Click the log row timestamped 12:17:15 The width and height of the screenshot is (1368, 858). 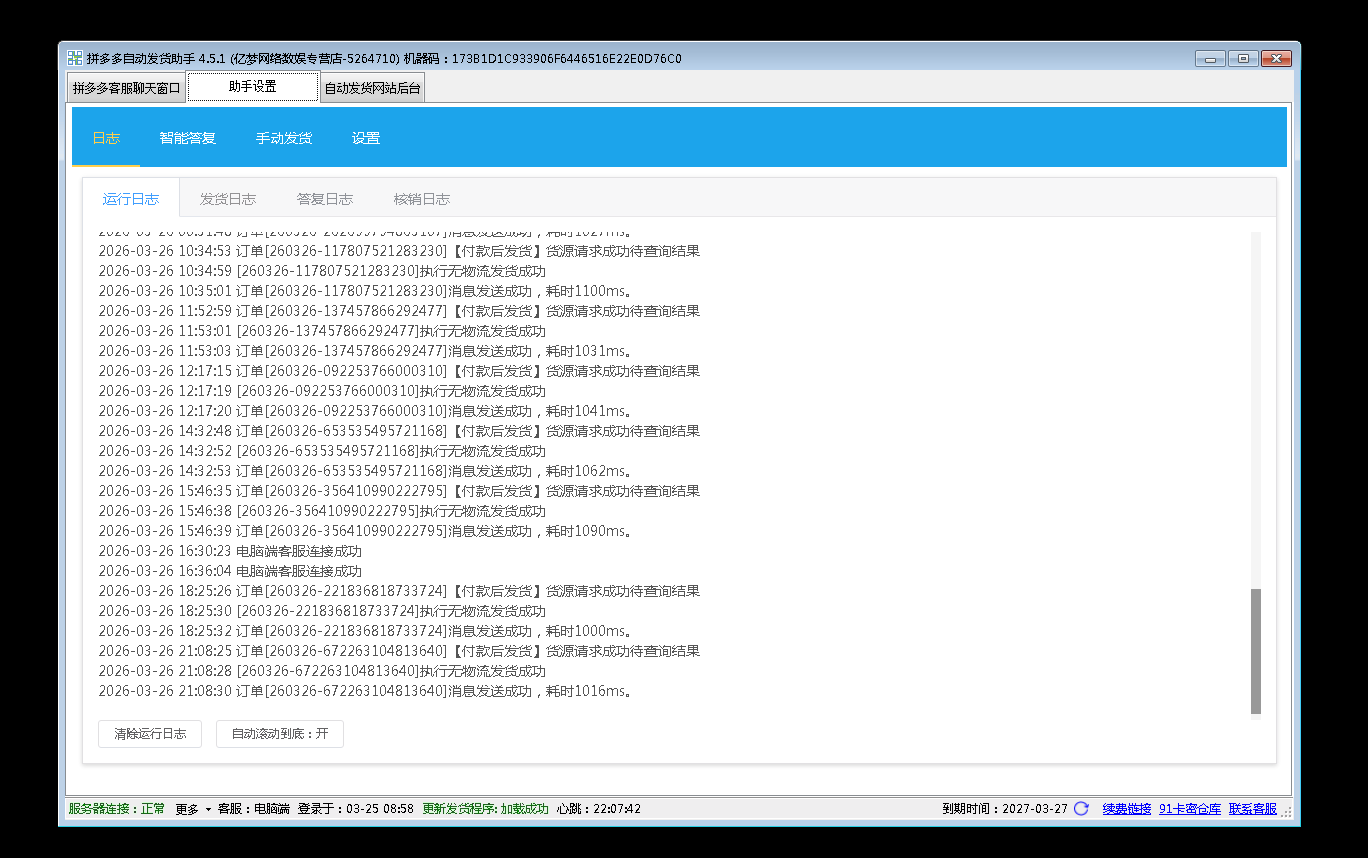(x=399, y=371)
